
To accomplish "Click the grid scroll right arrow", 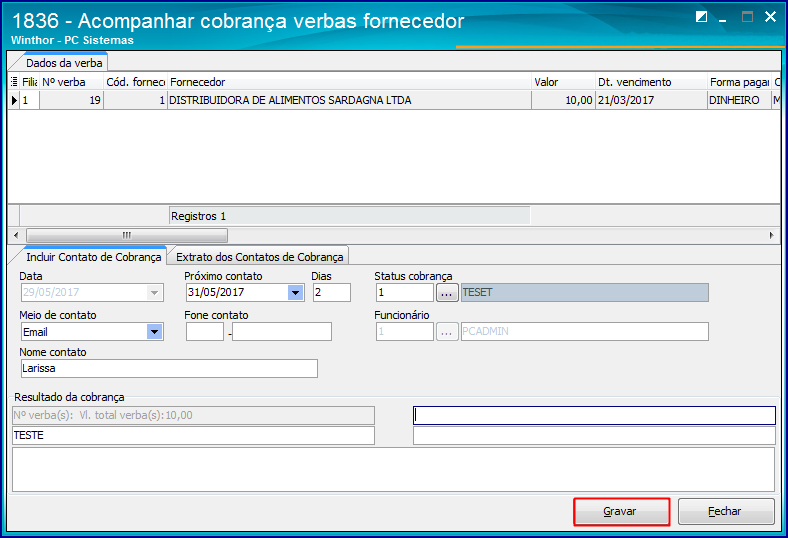I will 771,235.
